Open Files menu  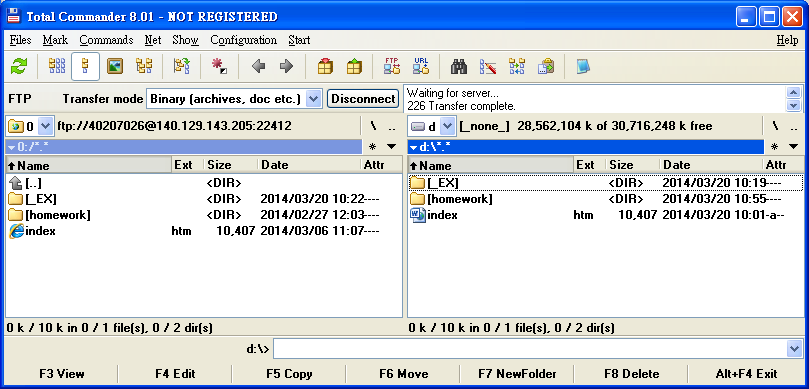click(20, 40)
